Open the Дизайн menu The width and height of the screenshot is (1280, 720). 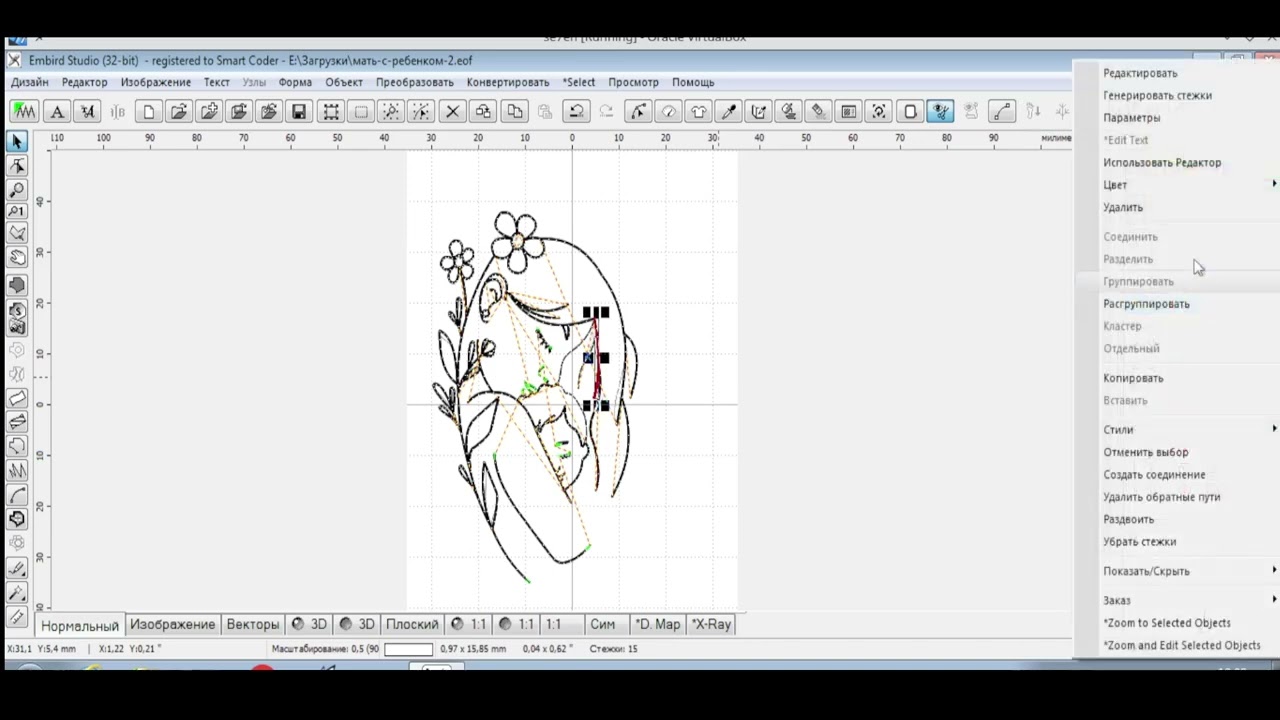pos(30,82)
